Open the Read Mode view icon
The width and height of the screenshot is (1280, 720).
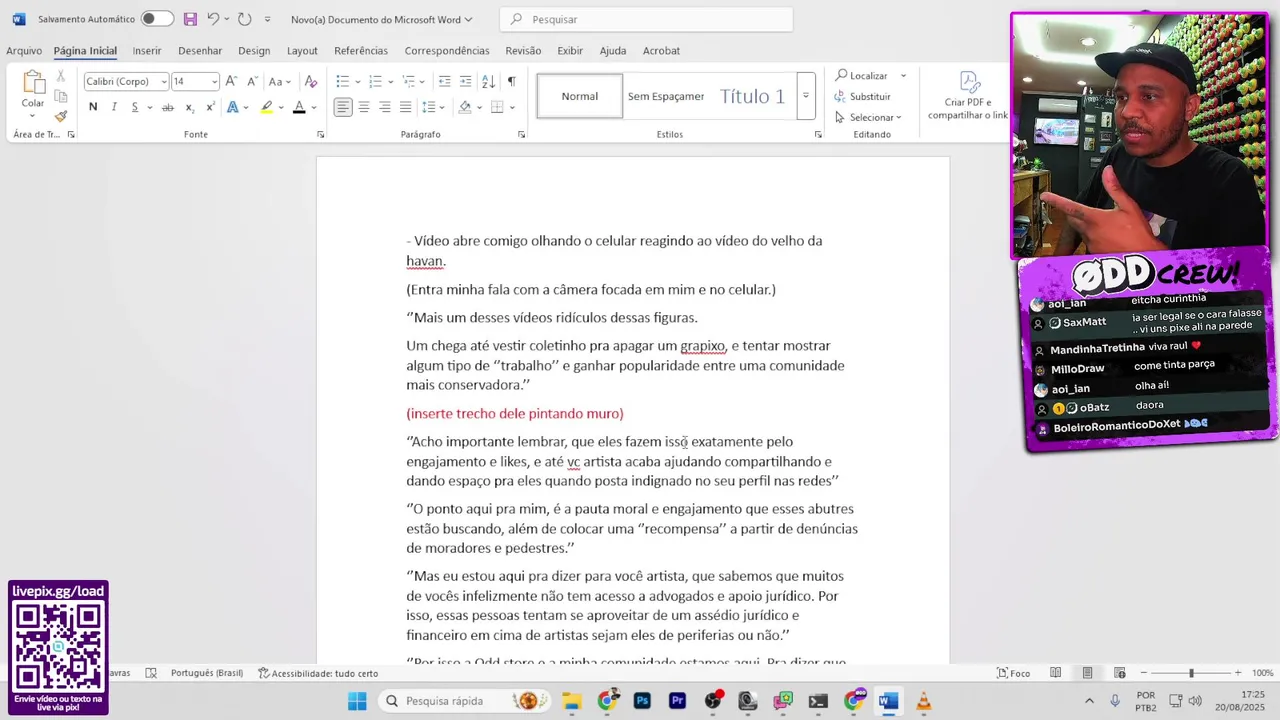(x=1055, y=673)
